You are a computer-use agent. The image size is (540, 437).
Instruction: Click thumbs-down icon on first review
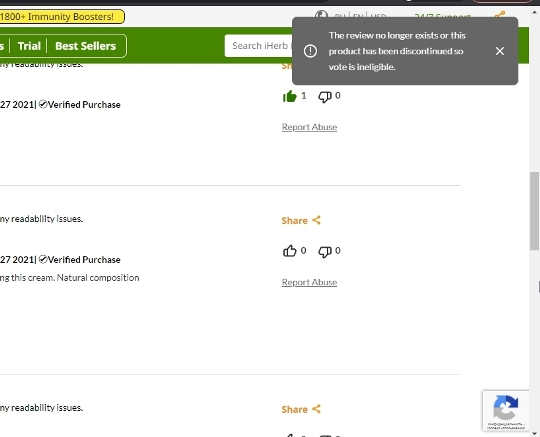325,96
